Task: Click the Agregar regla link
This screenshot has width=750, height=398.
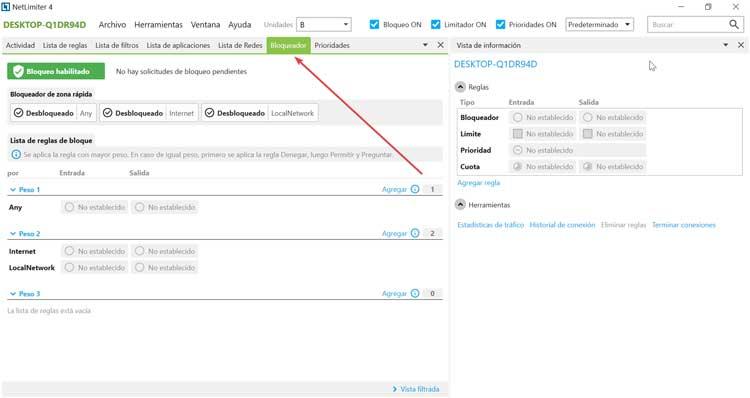Action: (x=478, y=183)
